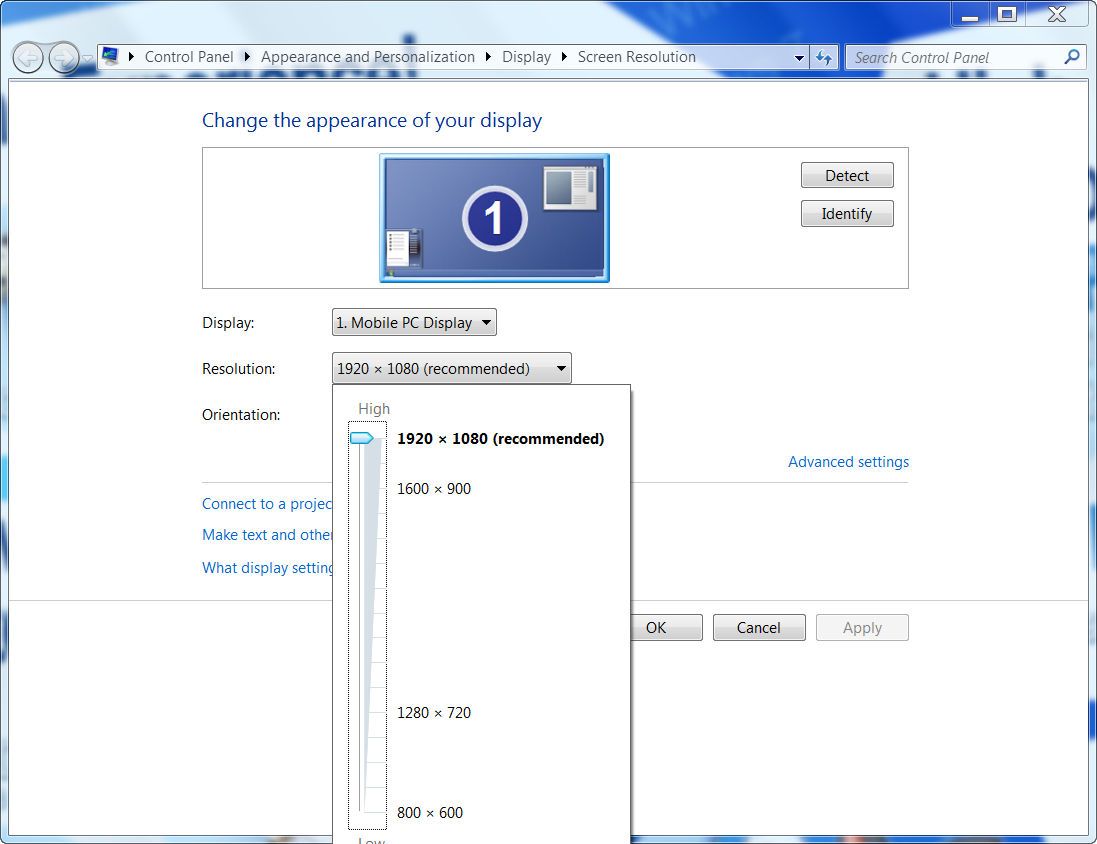
Task: Click the Control Panel icon in address bar
Action: coord(110,57)
